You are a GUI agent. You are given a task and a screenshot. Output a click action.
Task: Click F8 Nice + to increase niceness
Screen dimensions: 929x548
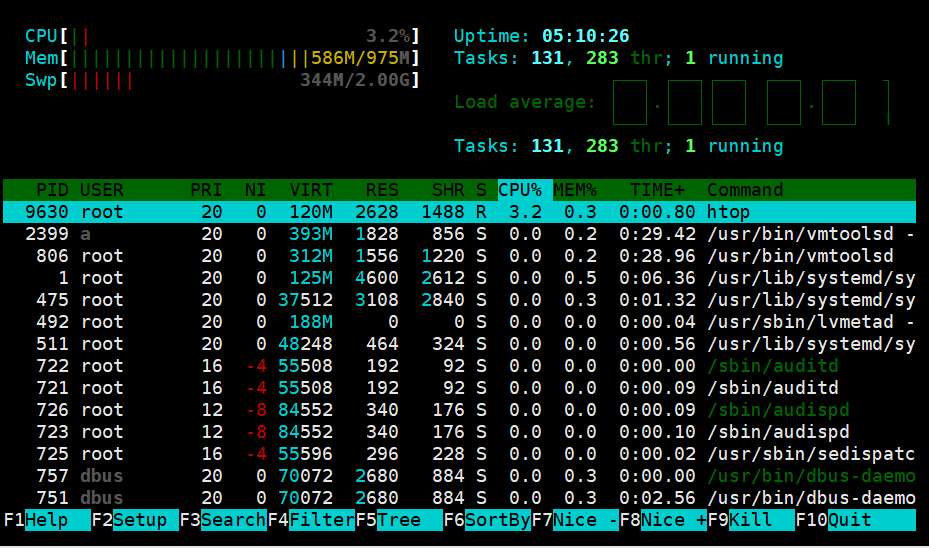(662, 520)
